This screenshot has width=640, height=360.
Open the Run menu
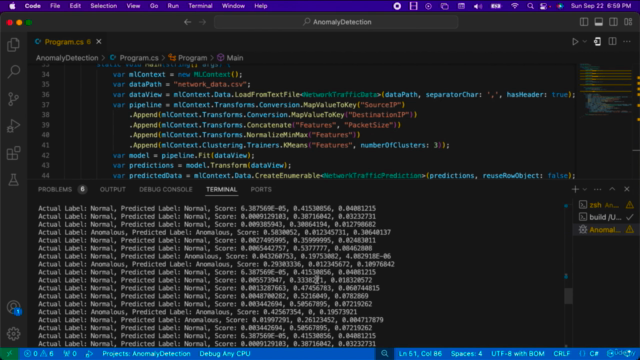coord(173,6)
